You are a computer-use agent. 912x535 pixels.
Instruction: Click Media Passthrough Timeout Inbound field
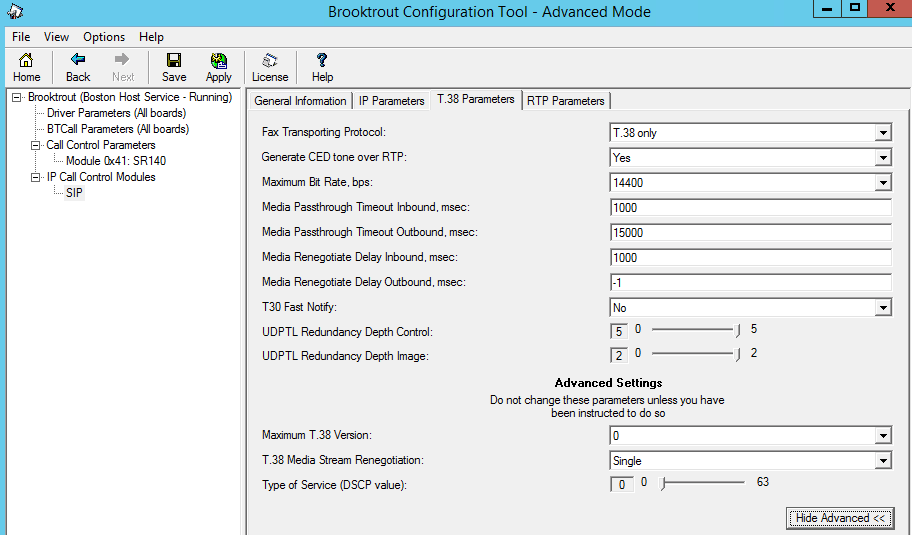click(x=750, y=208)
